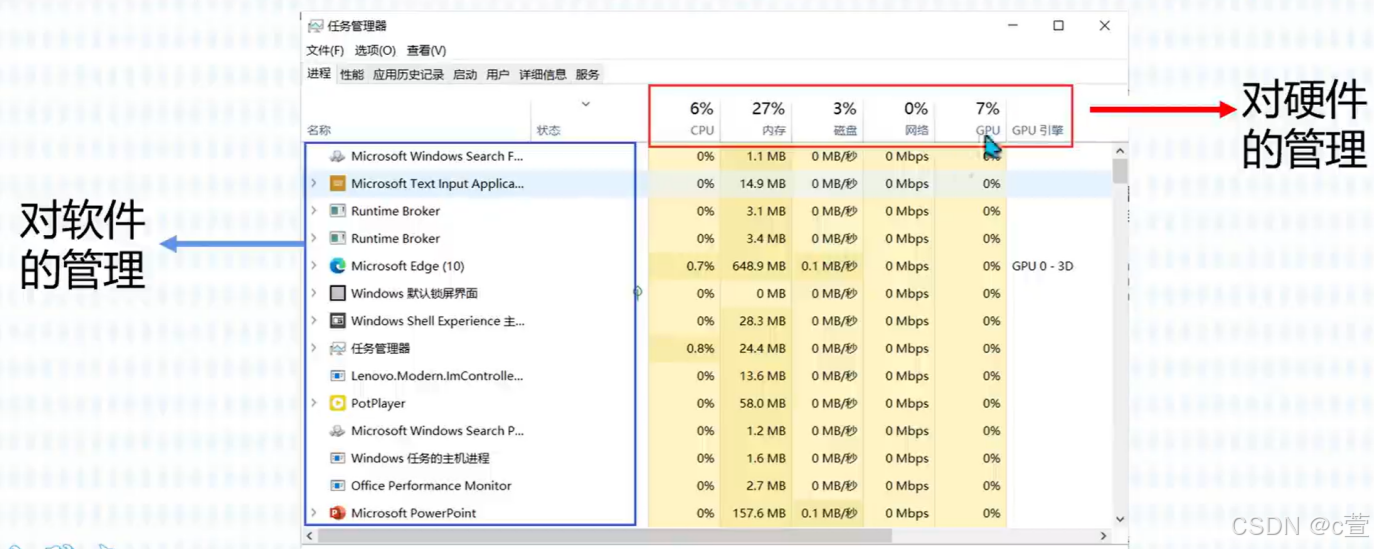Click the vertical scrollbar up arrow
This screenshot has height=549, width=1374.
click(x=1120, y=151)
